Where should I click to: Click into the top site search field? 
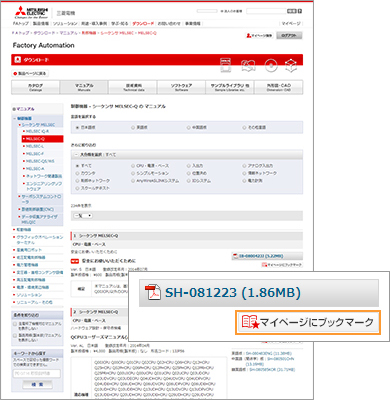click(x=266, y=11)
